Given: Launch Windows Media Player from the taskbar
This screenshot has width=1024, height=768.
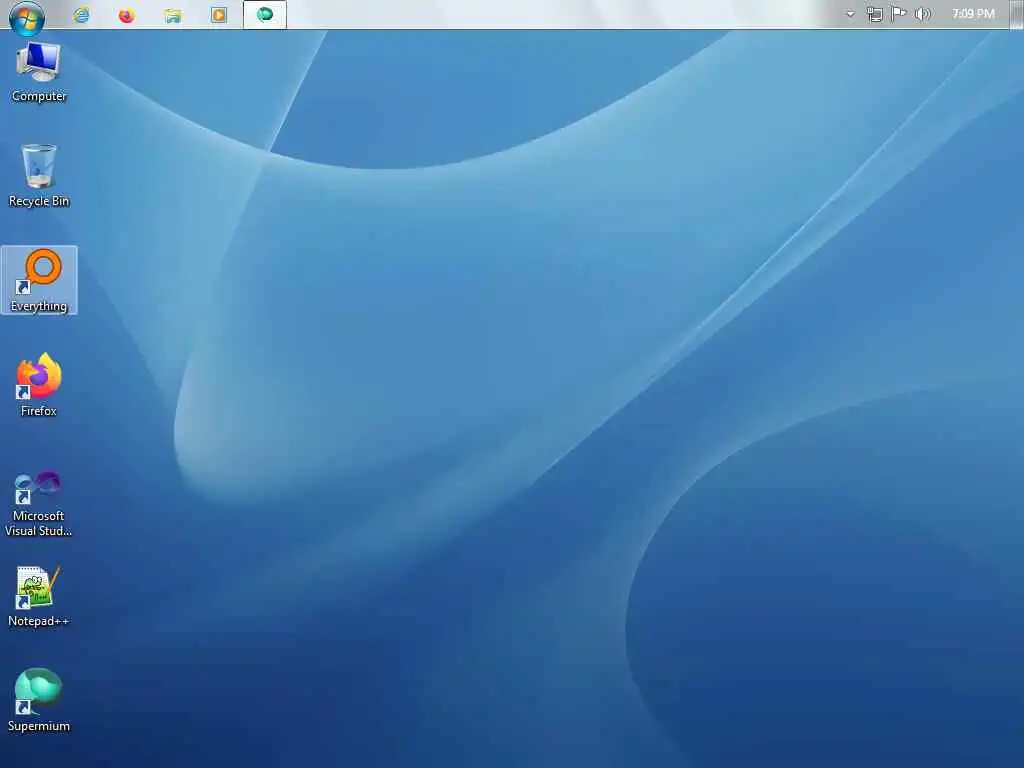Looking at the screenshot, I should click(219, 14).
